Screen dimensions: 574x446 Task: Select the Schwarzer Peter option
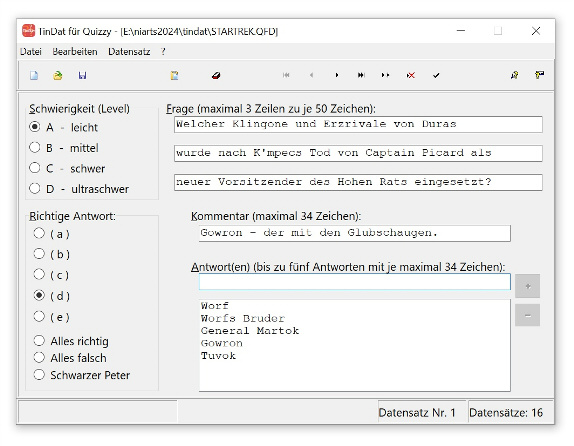pyautogui.click(x=82, y=375)
